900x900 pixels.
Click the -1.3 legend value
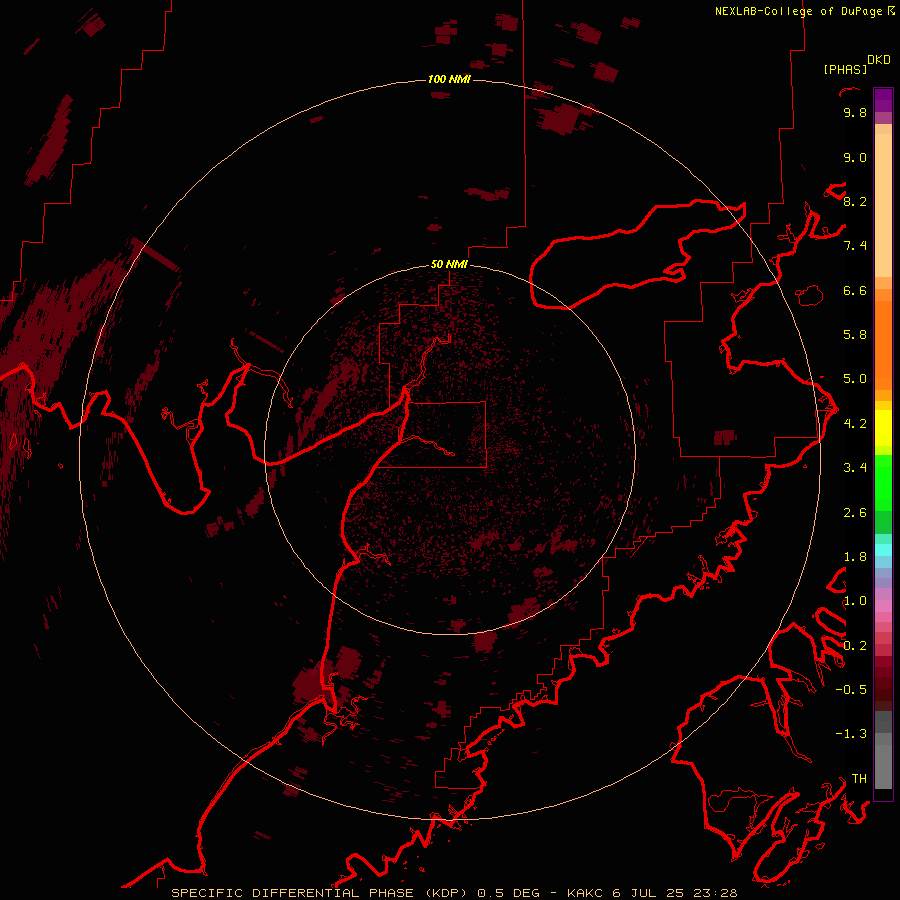851,734
